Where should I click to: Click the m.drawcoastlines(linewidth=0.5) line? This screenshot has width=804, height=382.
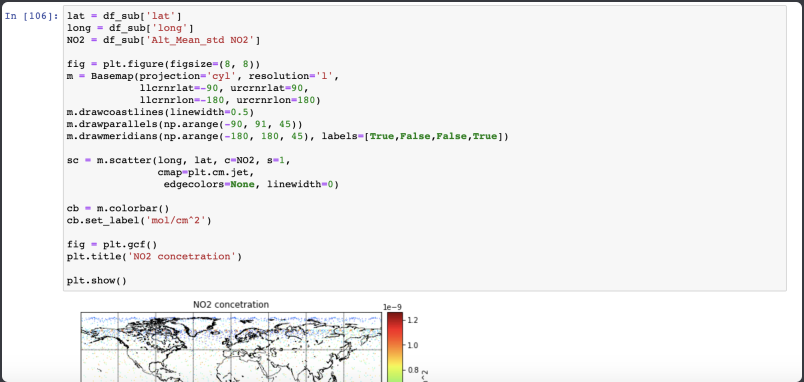click(x=160, y=112)
